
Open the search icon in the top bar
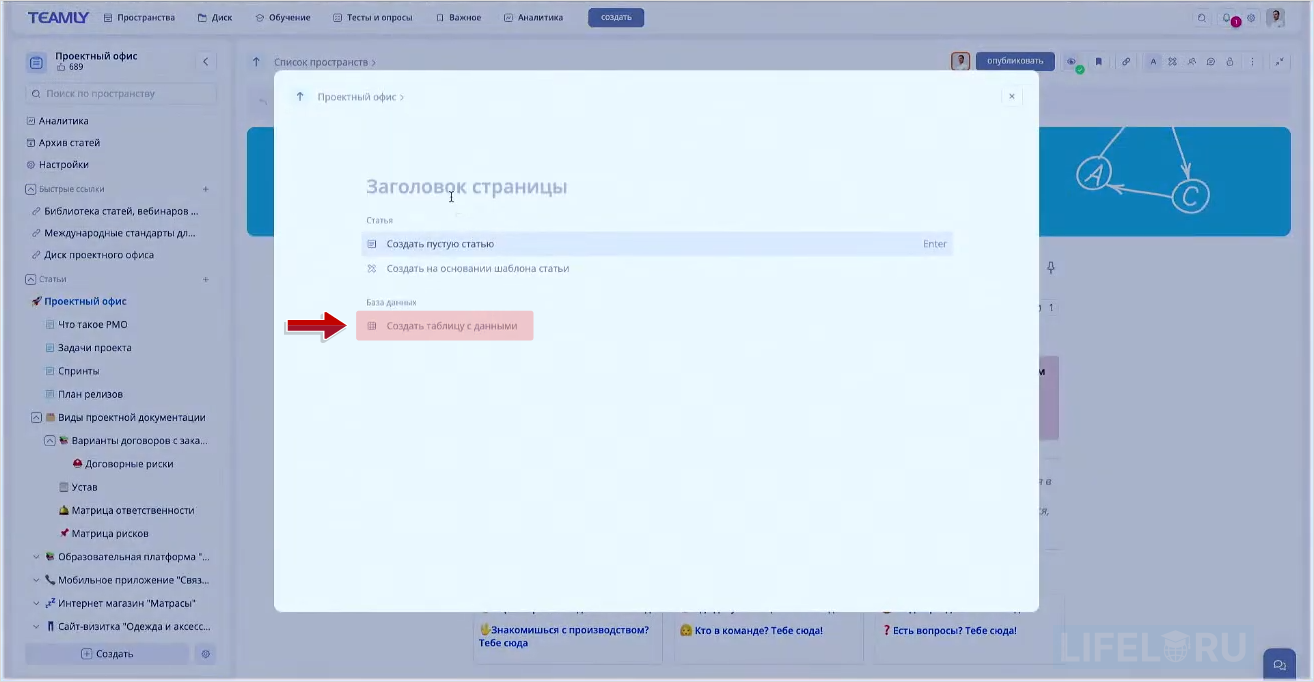[x=1202, y=17]
